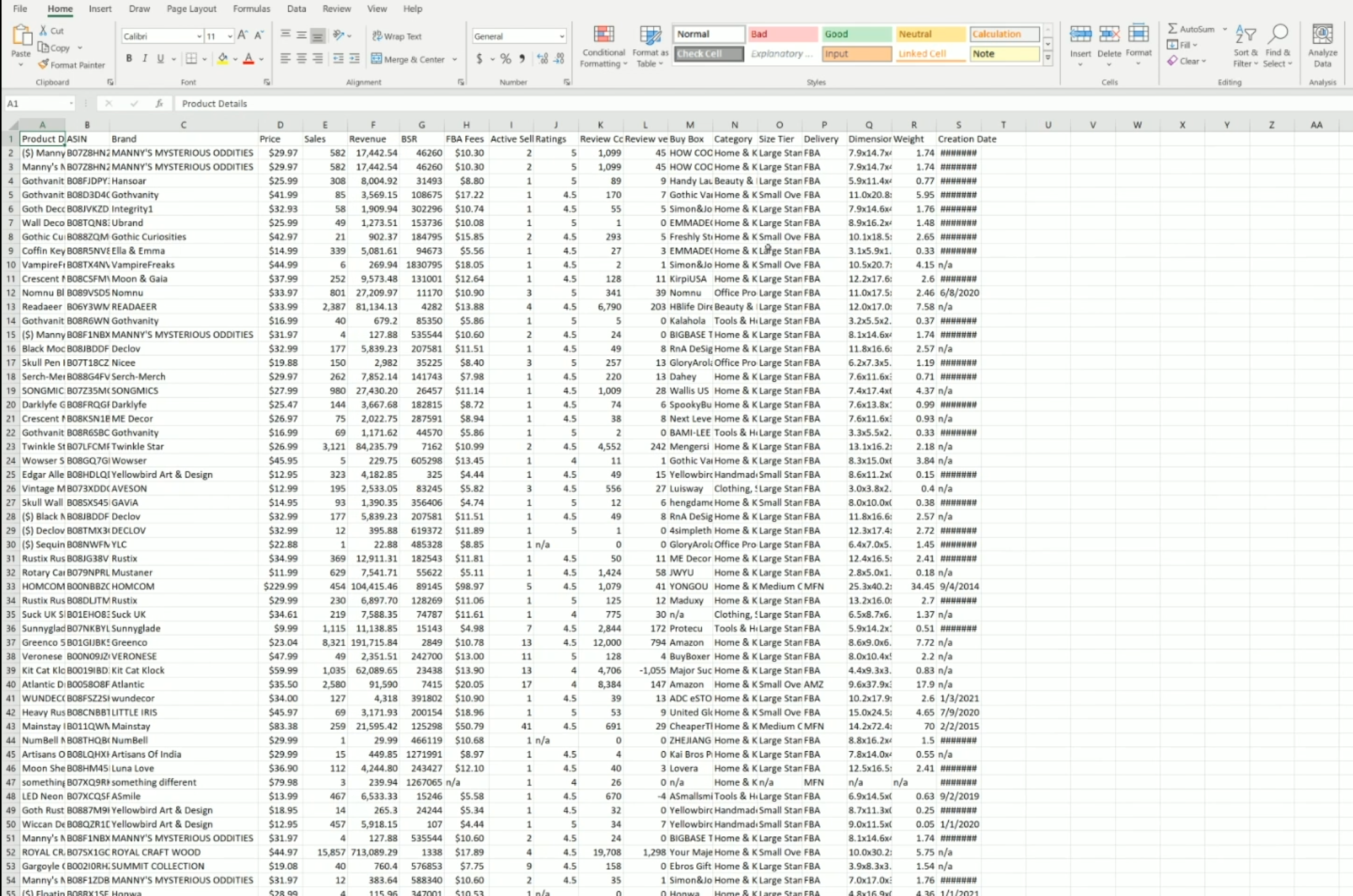1353x896 pixels.
Task: Open the General number format dropdown
Action: pyautogui.click(x=561, y=36)
